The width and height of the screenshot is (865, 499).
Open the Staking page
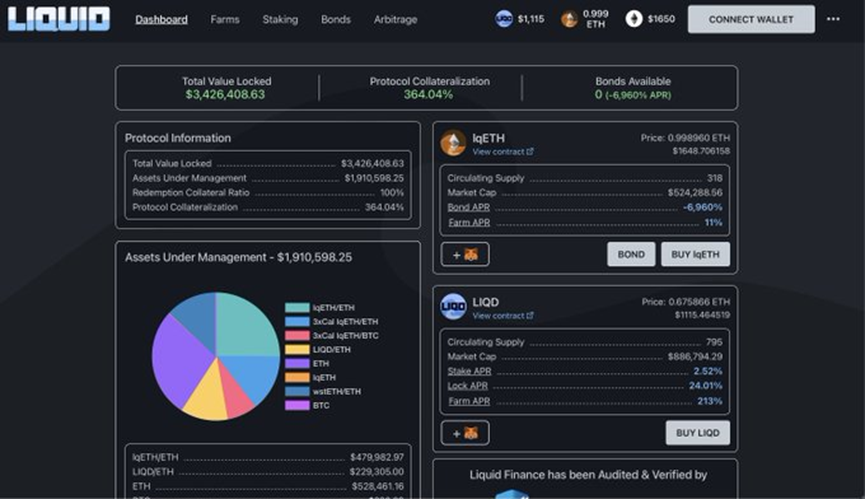point(280,19)
